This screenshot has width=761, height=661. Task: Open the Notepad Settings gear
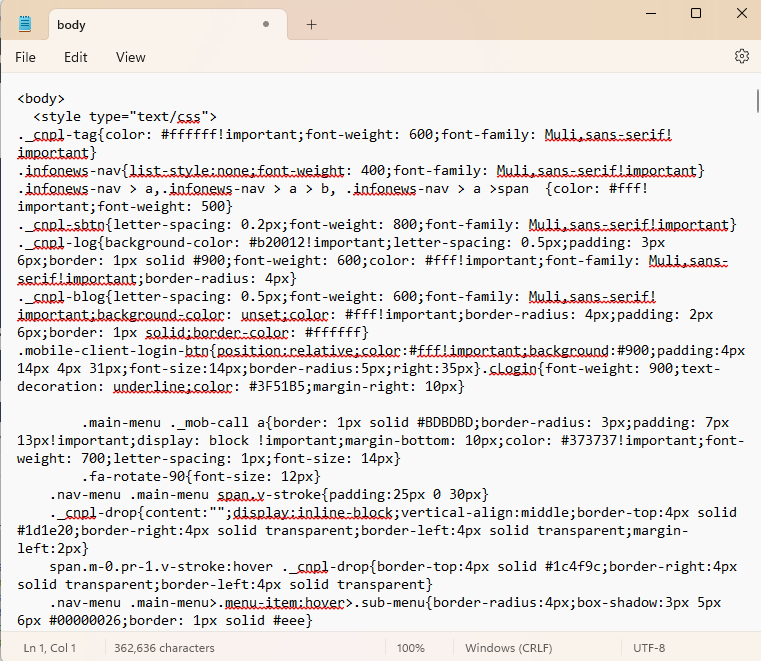pos(741,56)
